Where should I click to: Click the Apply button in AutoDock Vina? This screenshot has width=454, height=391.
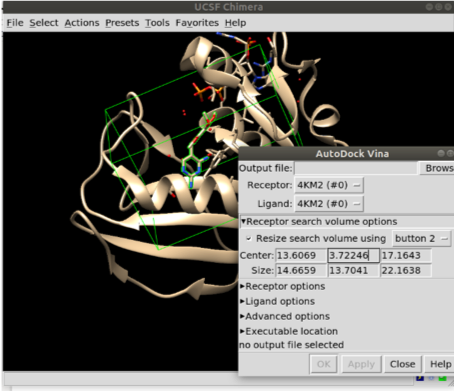(361, 364)
